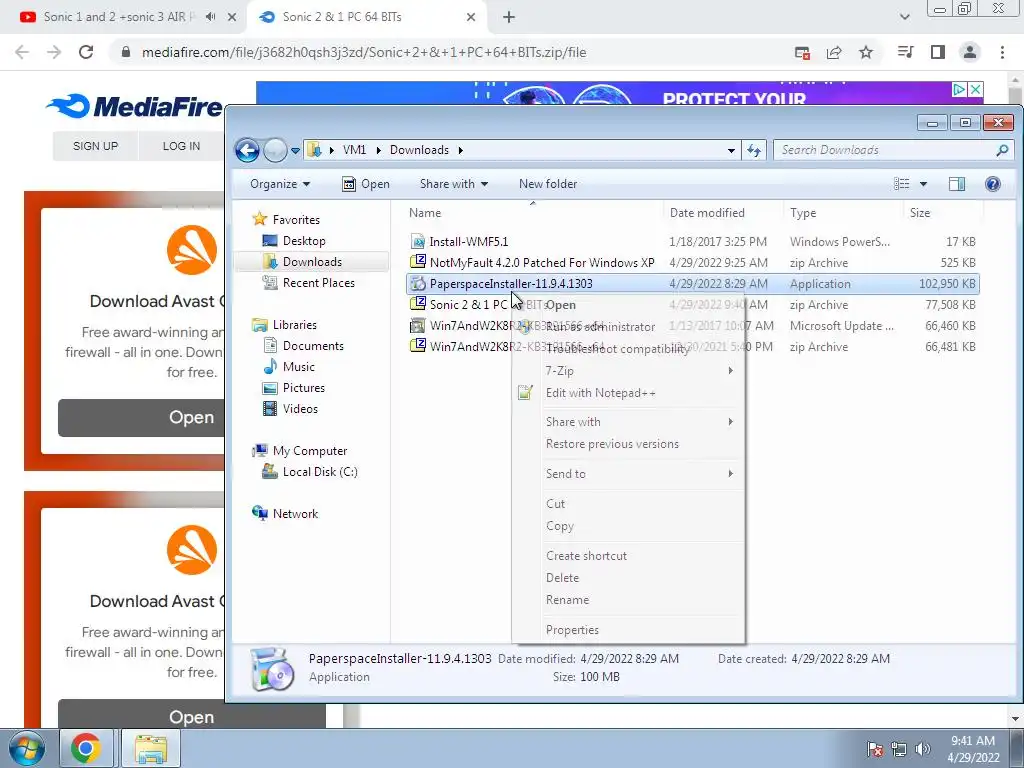The height and width of the screenshot is (768, 1024).
Task: Click refresh button next to Explorer address bar
Action: (x=754, y=150)
